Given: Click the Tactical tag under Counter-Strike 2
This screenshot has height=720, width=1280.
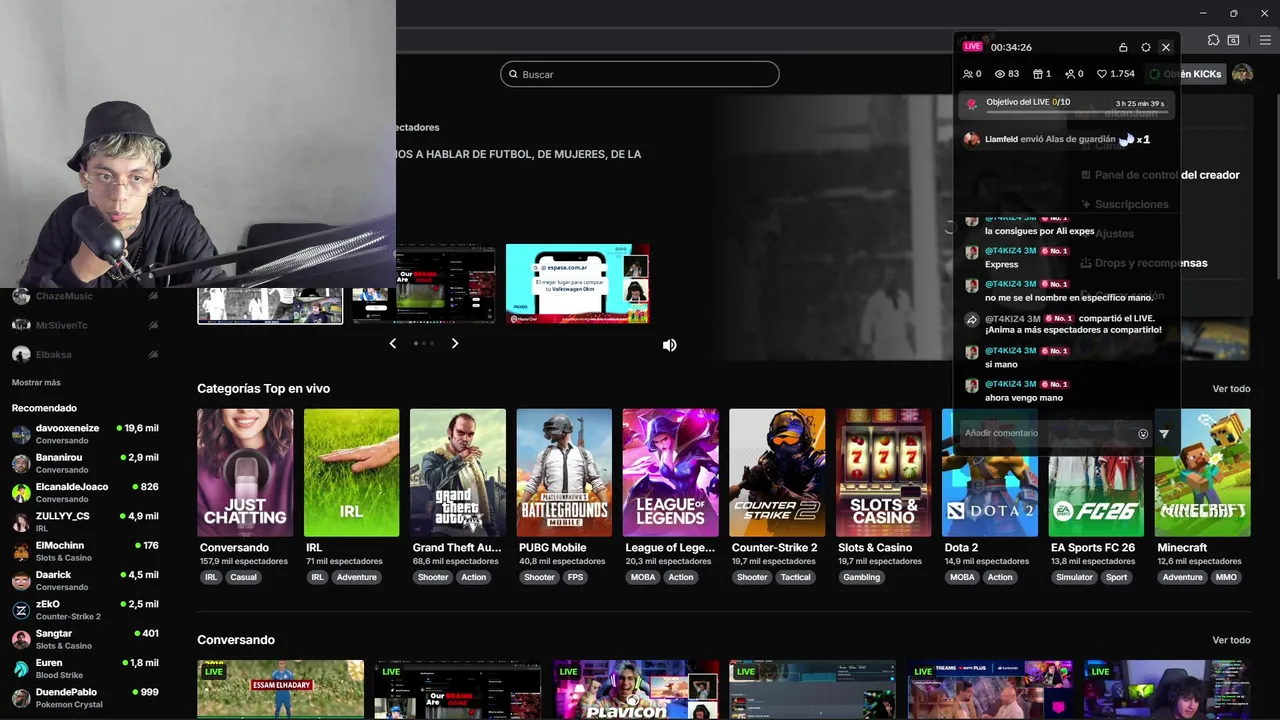Looking at the screenshot, I should pos(796,577).
